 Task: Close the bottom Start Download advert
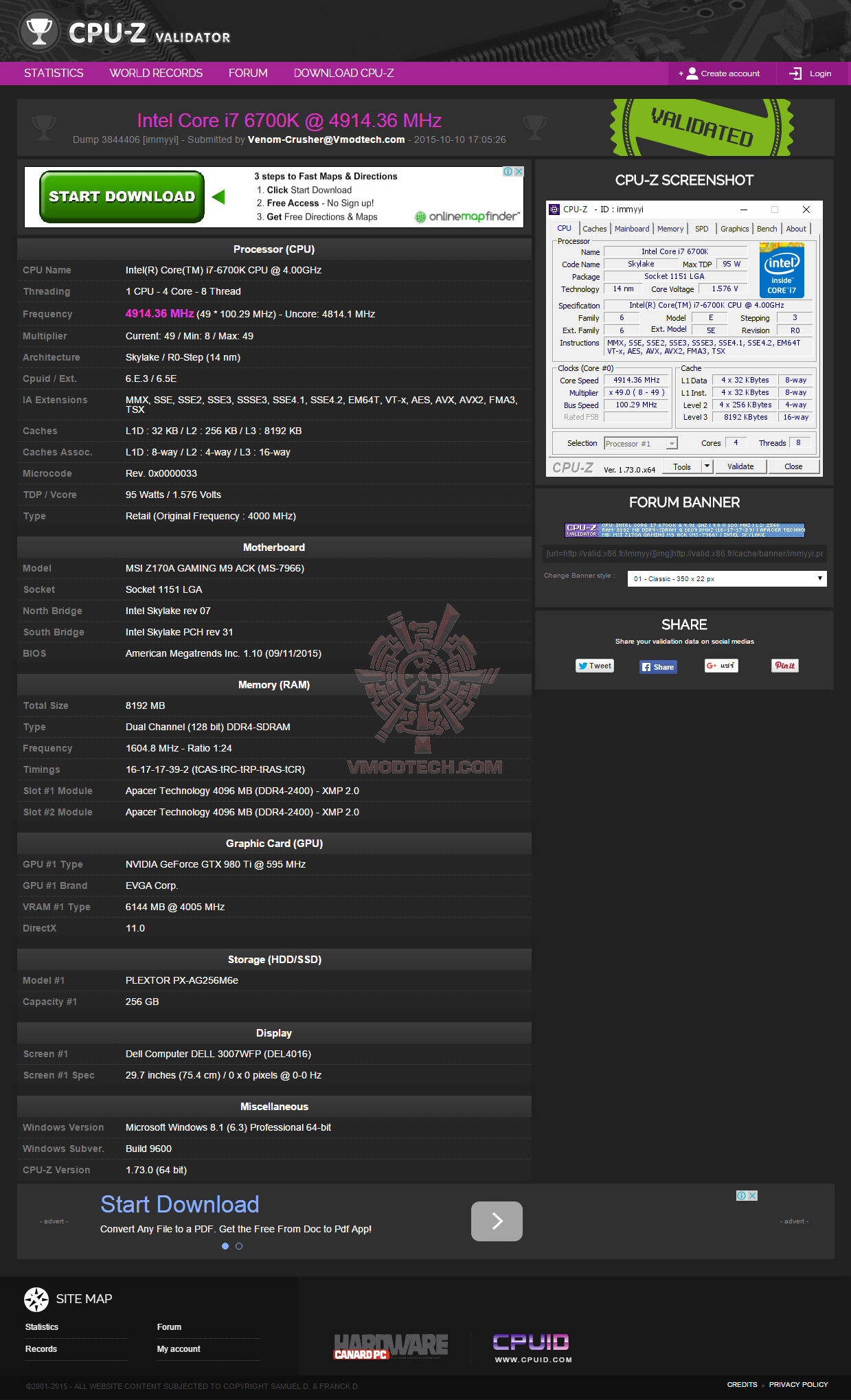[x=753, y=1196]
